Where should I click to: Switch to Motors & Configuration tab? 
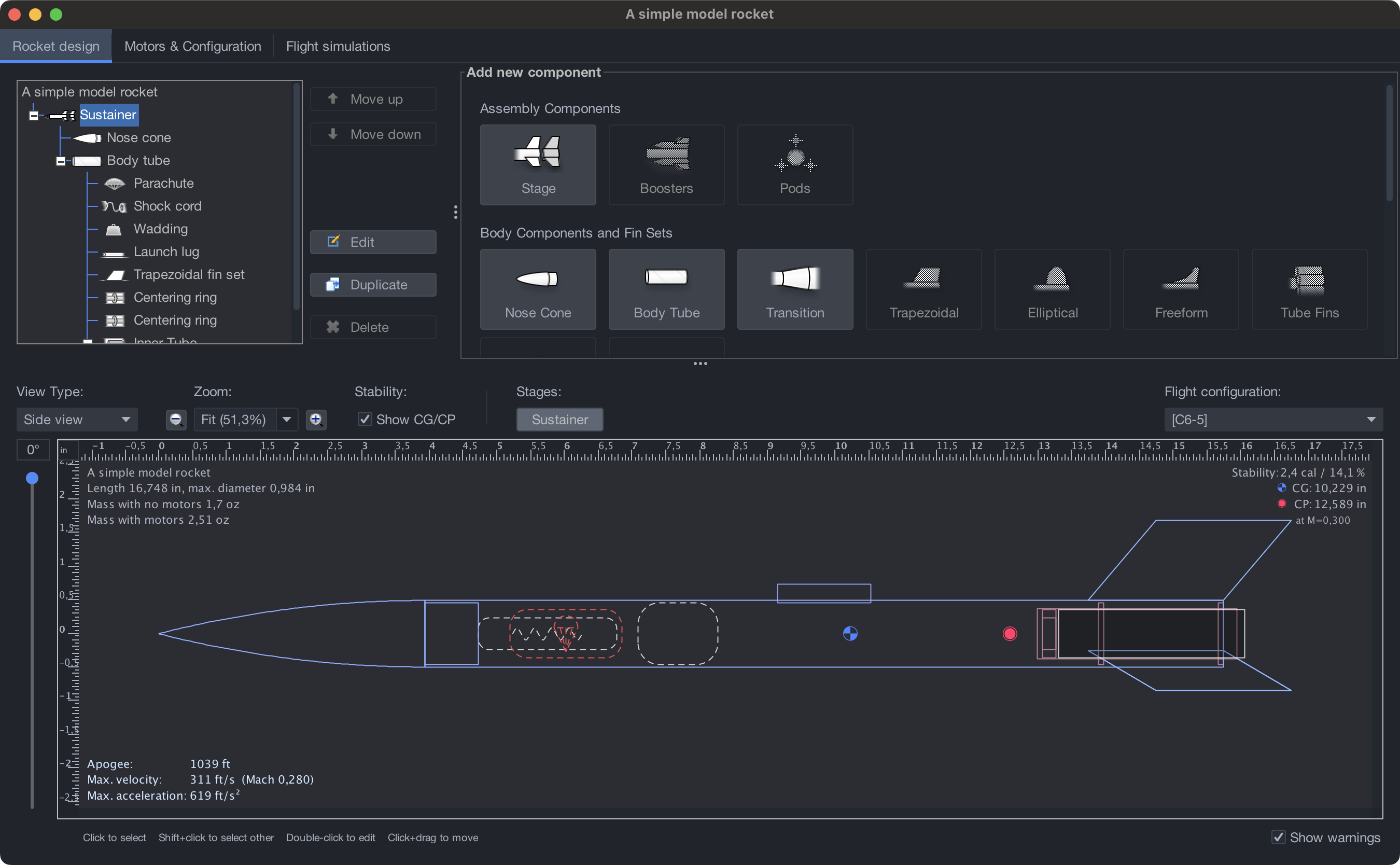click(193, 46)
